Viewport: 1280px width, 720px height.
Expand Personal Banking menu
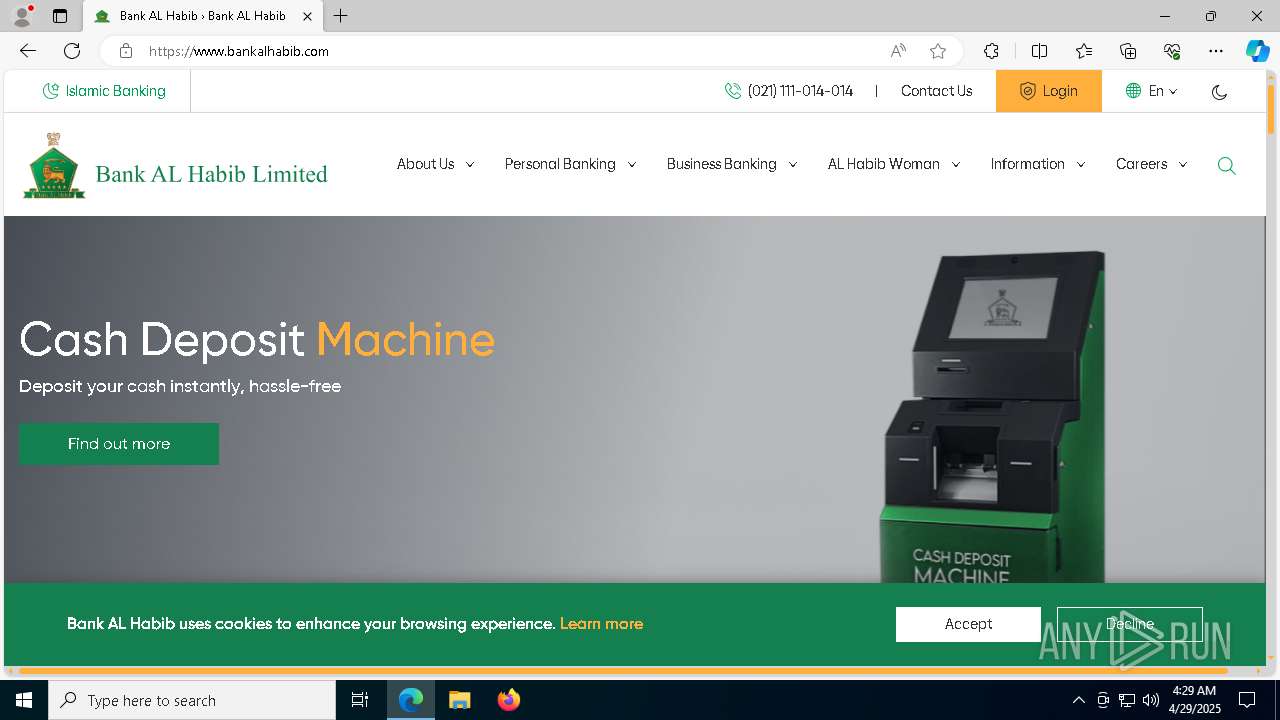point(570,164)
